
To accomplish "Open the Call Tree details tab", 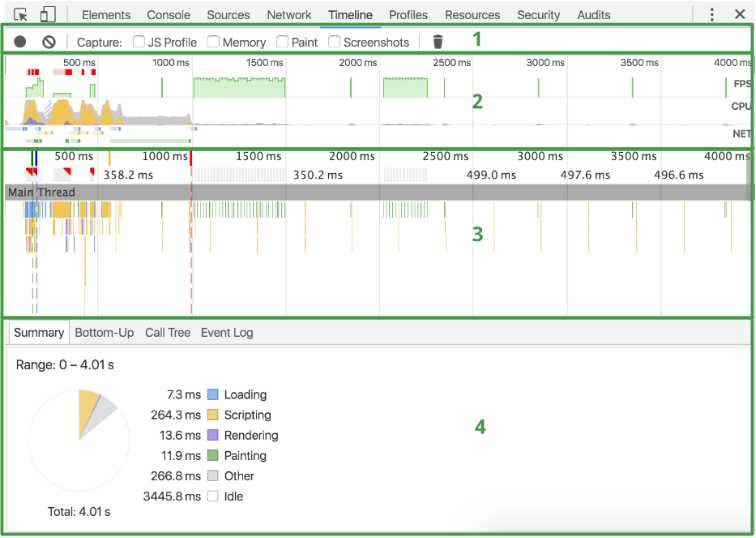I will coord(168,333).
